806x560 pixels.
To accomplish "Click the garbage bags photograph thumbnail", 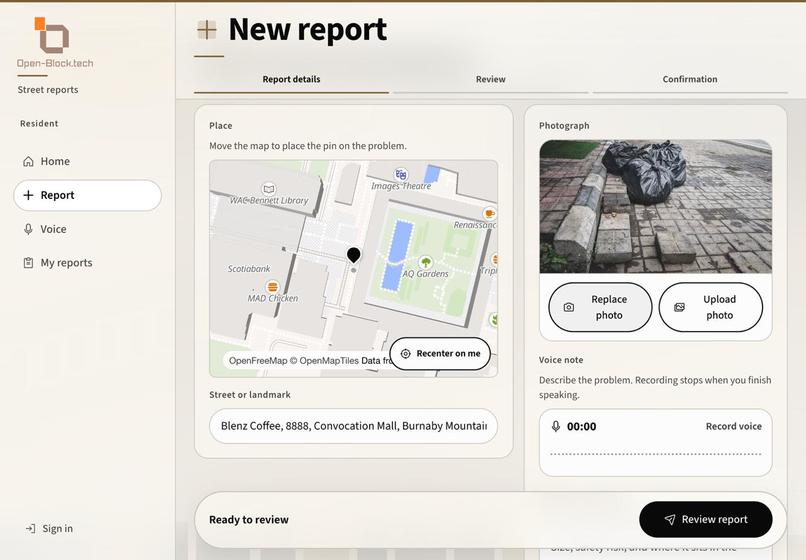I will tap(656, 206).
